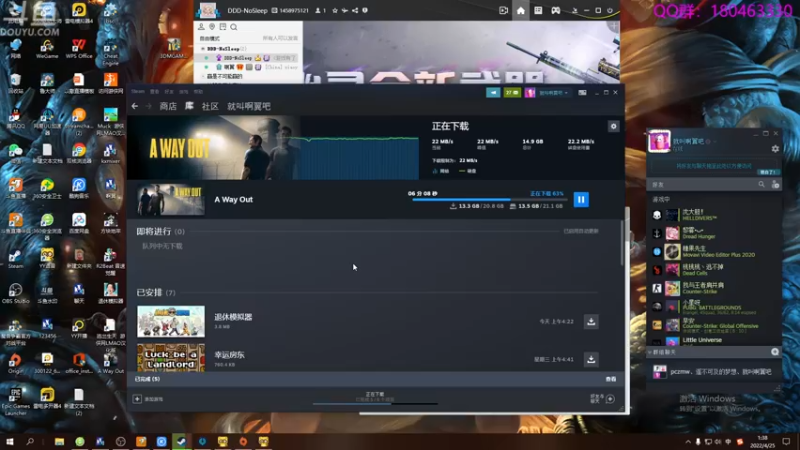Click Windows Start button
800x450 pixels.
[10, 441]
